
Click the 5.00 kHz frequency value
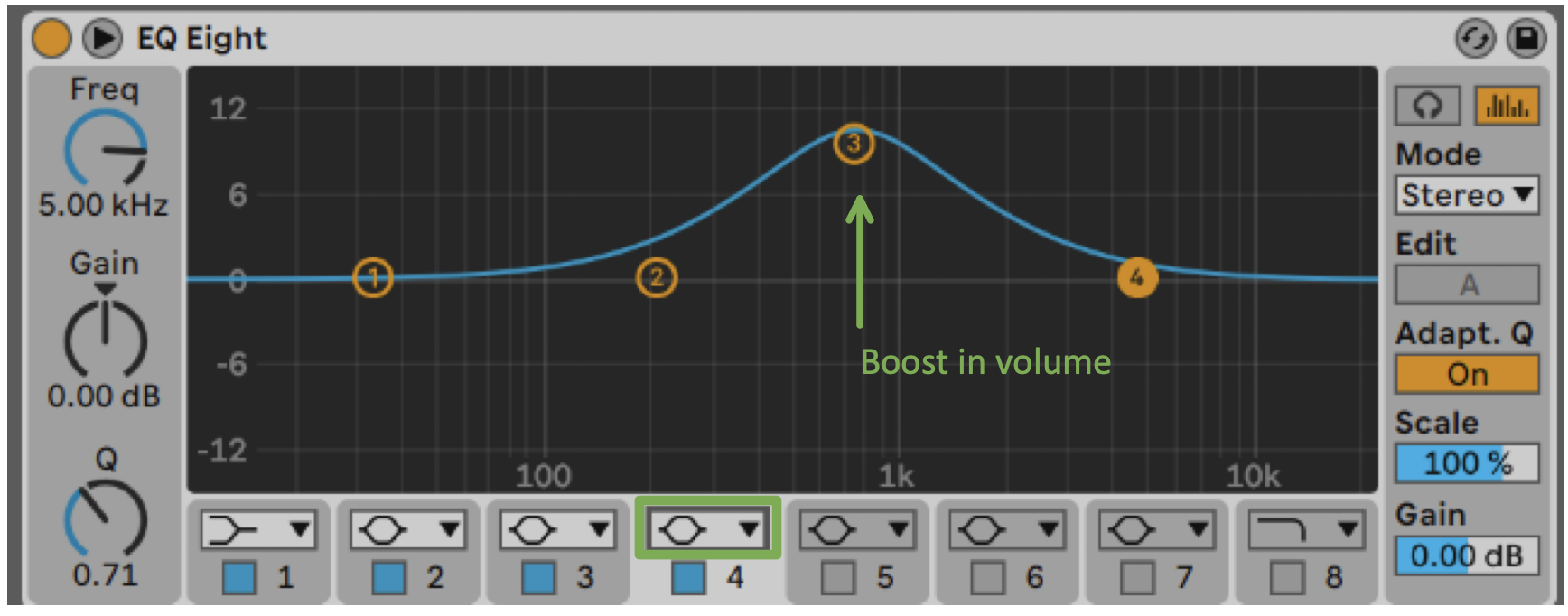(103, 205)
